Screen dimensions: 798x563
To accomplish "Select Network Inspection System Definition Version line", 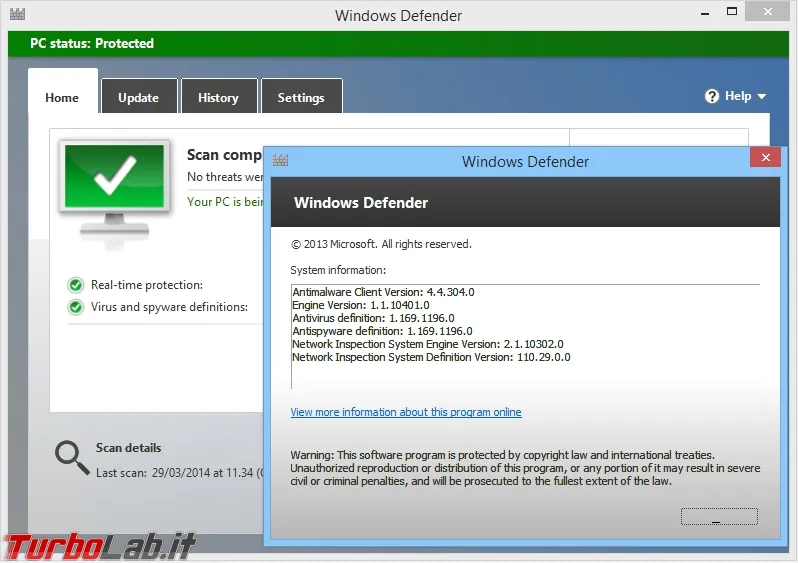I will 431,357.
